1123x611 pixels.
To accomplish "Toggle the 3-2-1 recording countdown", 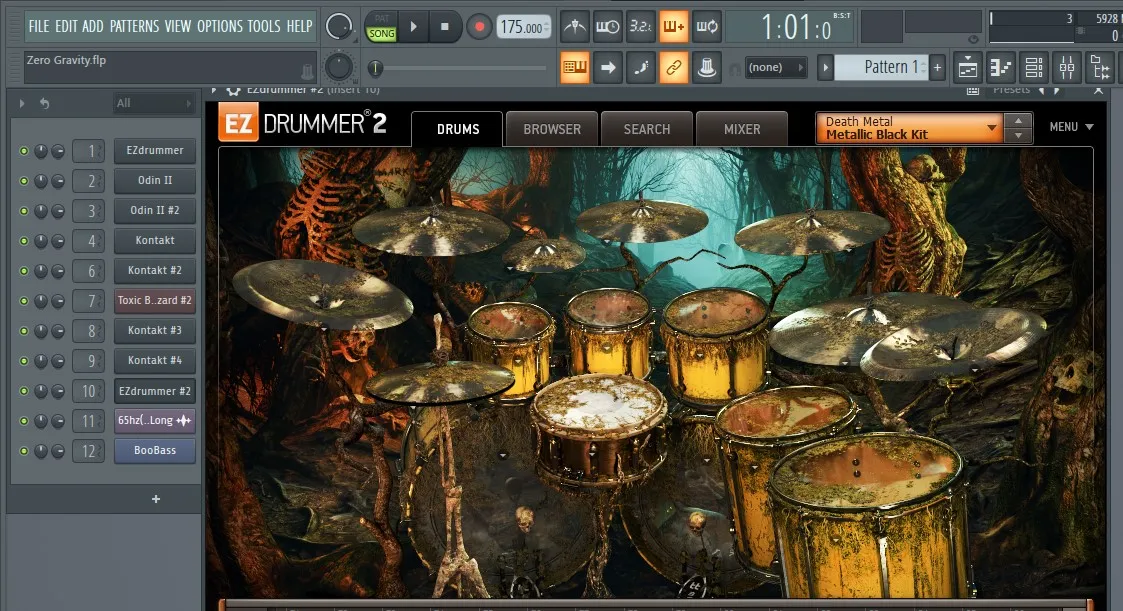I will (641, 27).
